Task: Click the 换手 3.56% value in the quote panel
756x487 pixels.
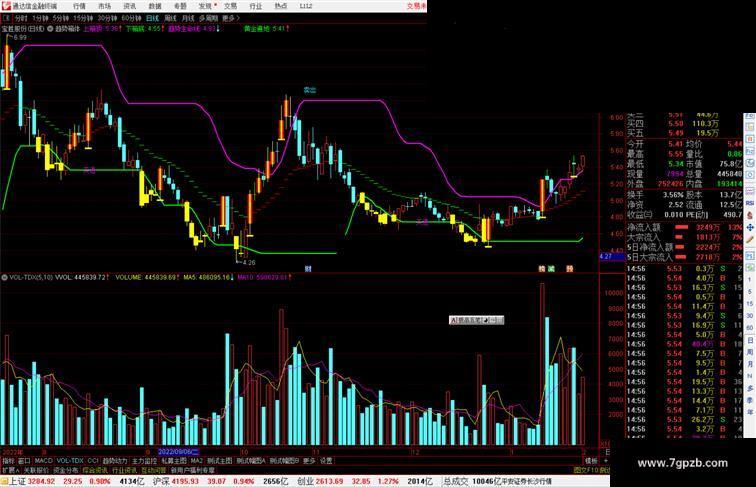Action: pos(673,195)
